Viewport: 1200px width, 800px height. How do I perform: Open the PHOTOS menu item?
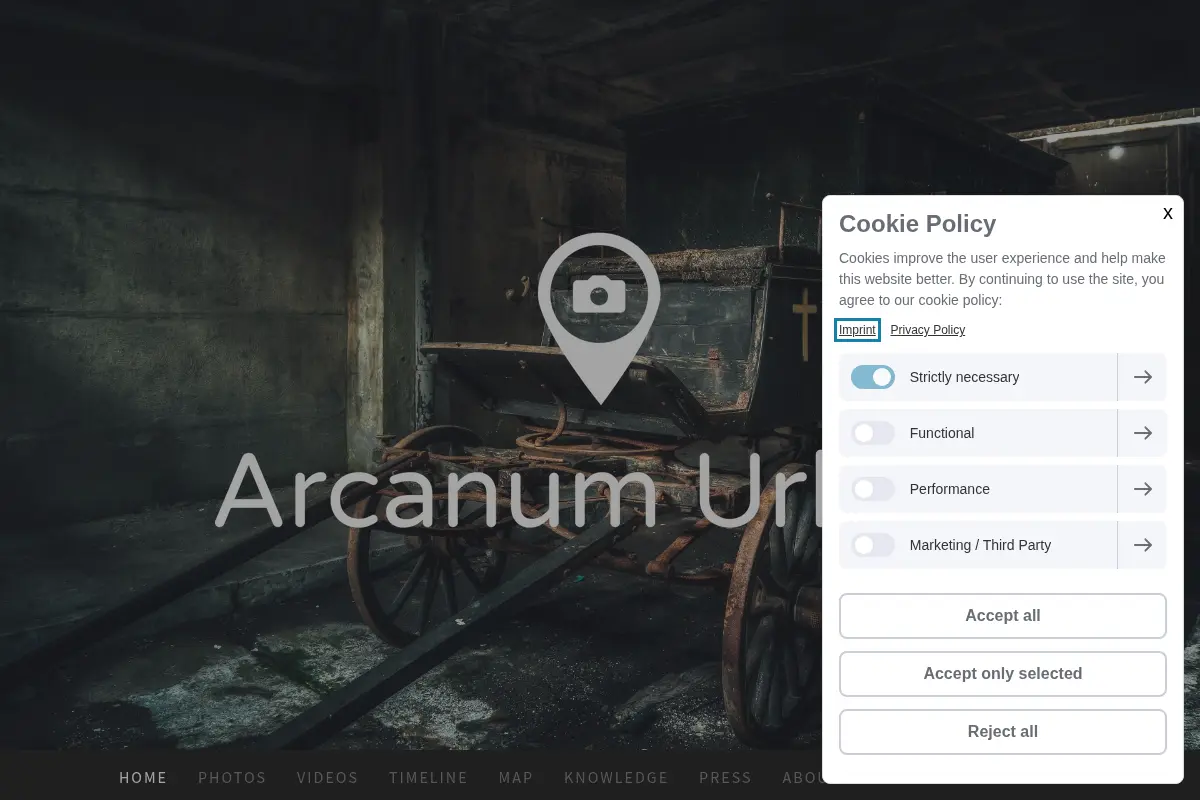click(x=232, y=778)
